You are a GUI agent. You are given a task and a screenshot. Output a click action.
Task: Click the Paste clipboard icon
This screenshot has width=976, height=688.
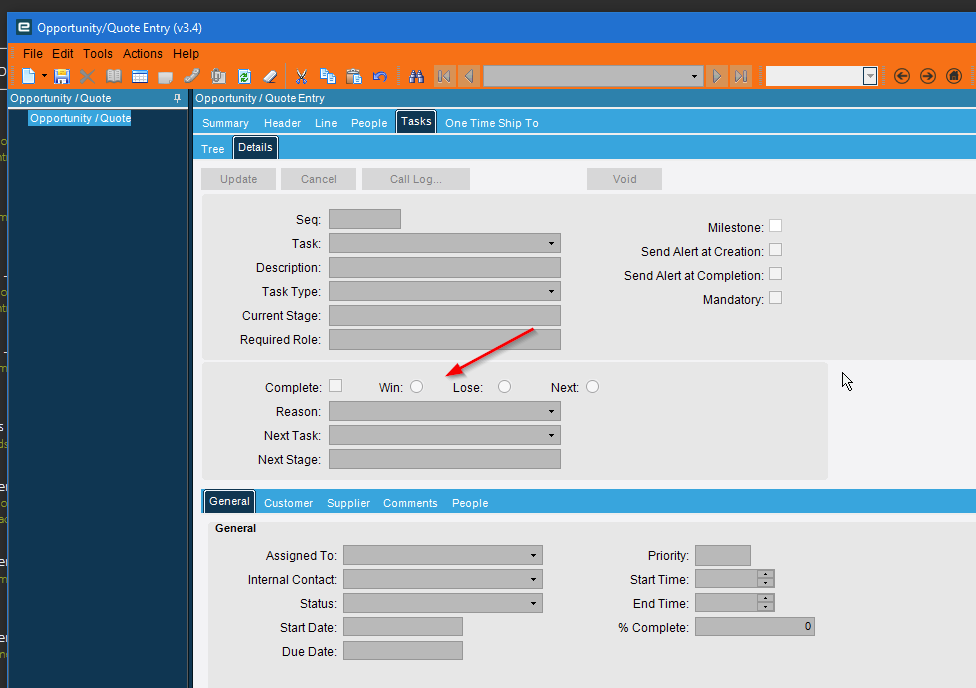[354, 76]
